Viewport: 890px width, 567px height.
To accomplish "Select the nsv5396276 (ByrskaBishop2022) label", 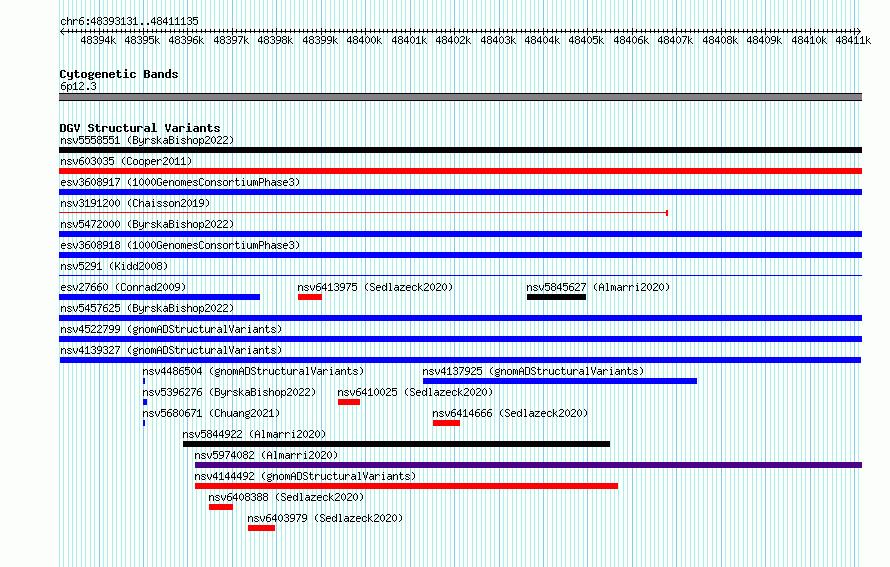I will 229,392.
